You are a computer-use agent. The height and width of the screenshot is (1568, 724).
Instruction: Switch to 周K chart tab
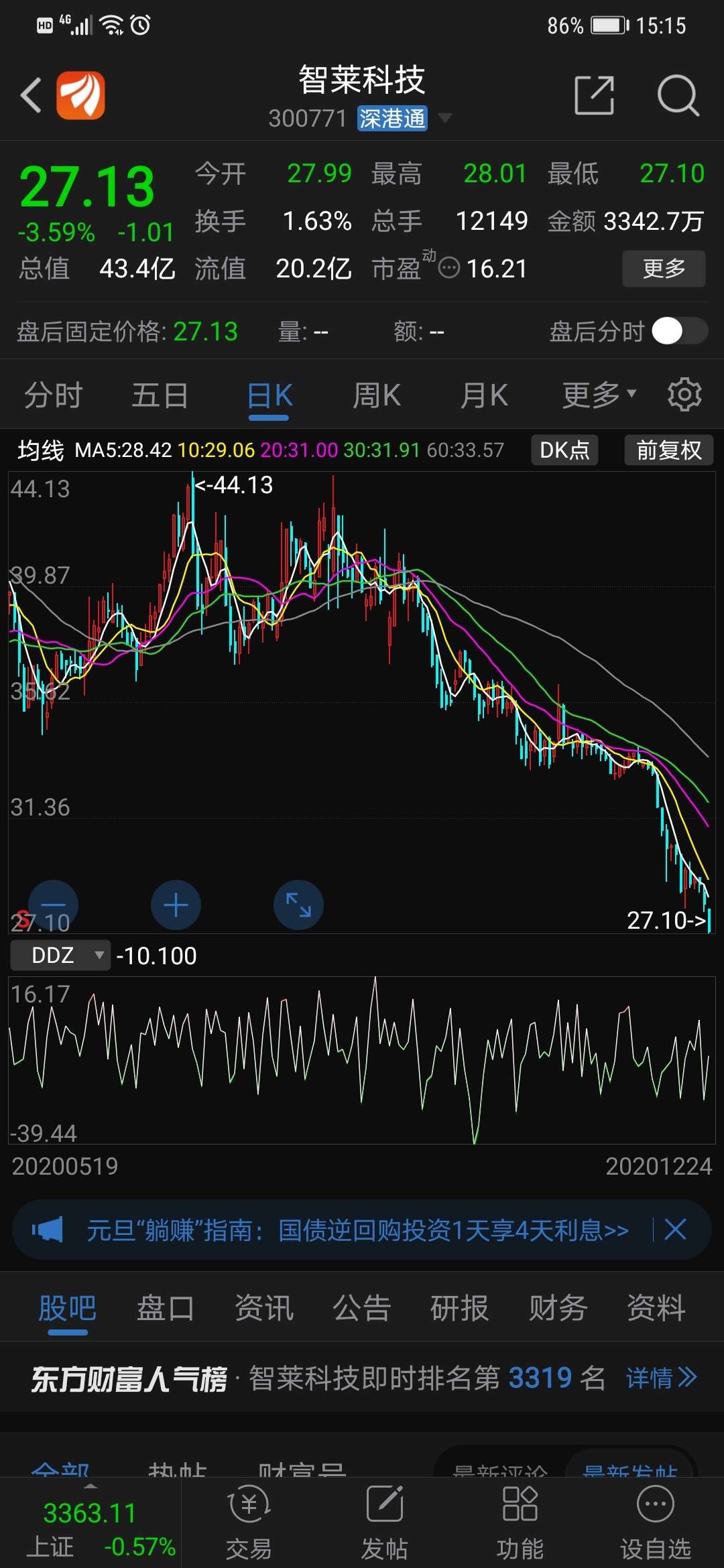[x=376, y=395]
